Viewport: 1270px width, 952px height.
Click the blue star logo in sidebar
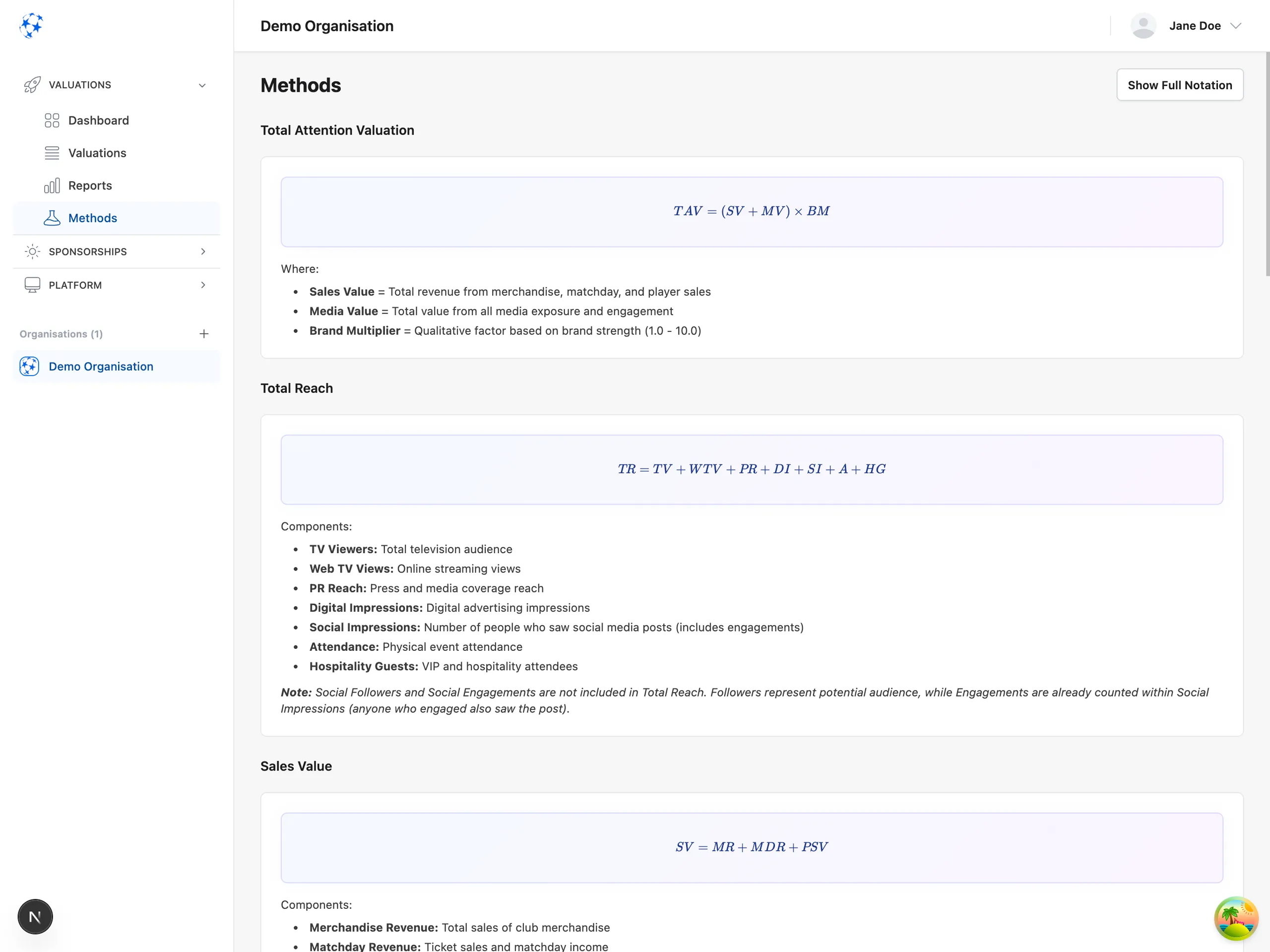[x=31, y=26]
